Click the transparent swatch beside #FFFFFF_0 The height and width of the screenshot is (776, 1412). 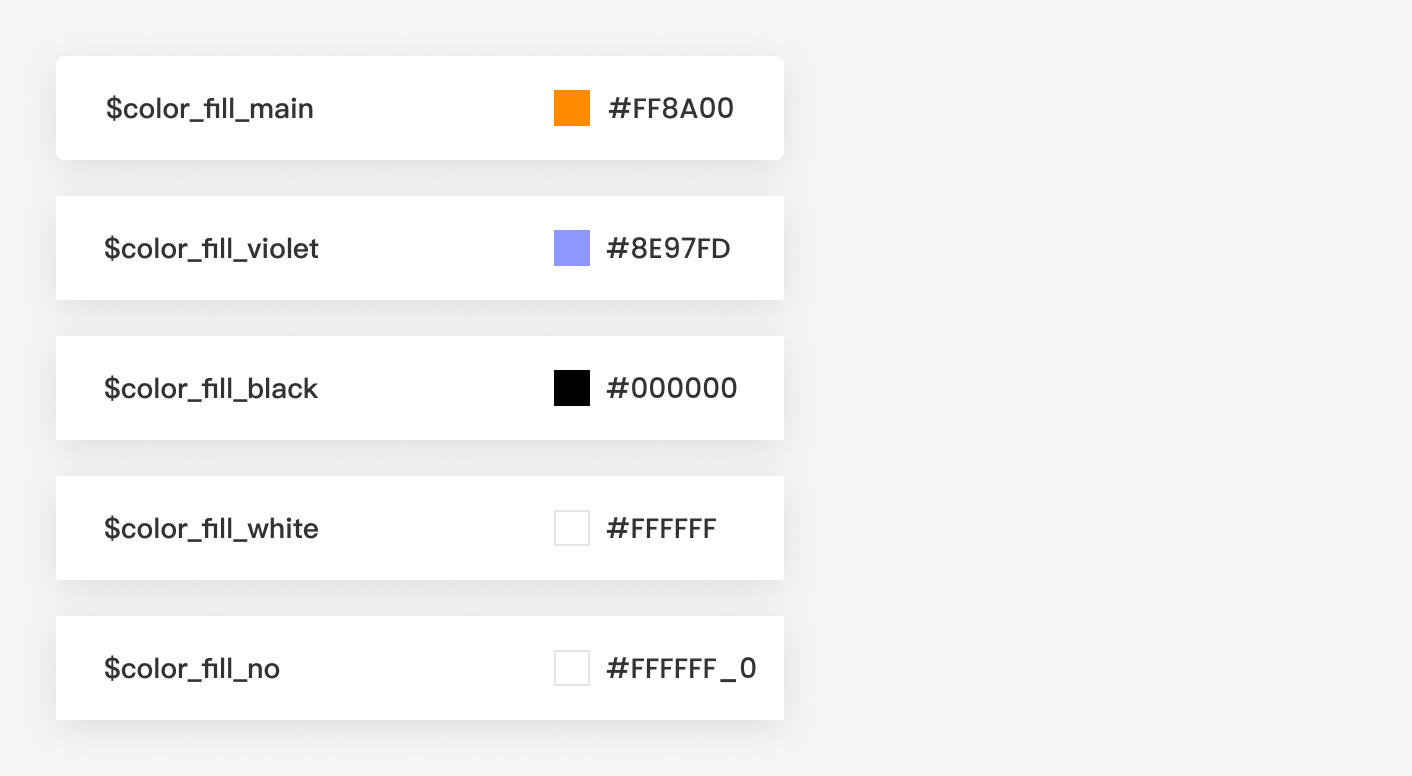point(572,668)
